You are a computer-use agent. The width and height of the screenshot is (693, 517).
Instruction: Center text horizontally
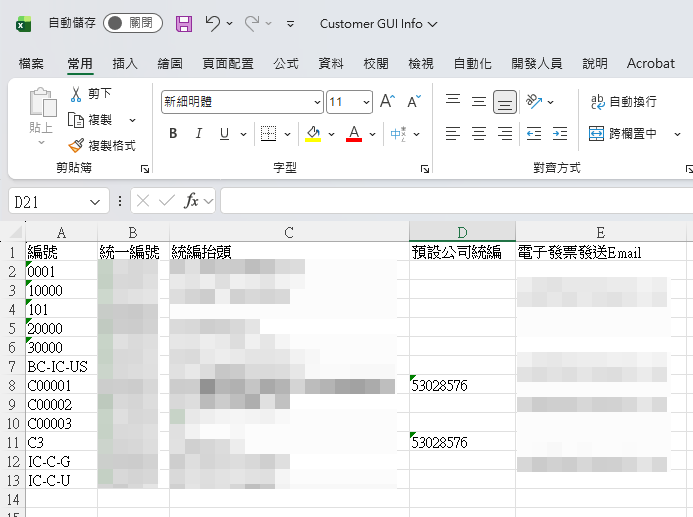click(x=479, y=133)
